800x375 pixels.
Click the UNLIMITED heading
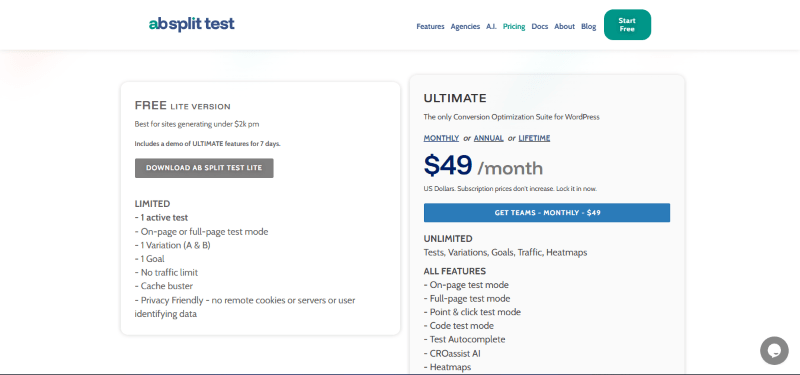tap(448, 239)
